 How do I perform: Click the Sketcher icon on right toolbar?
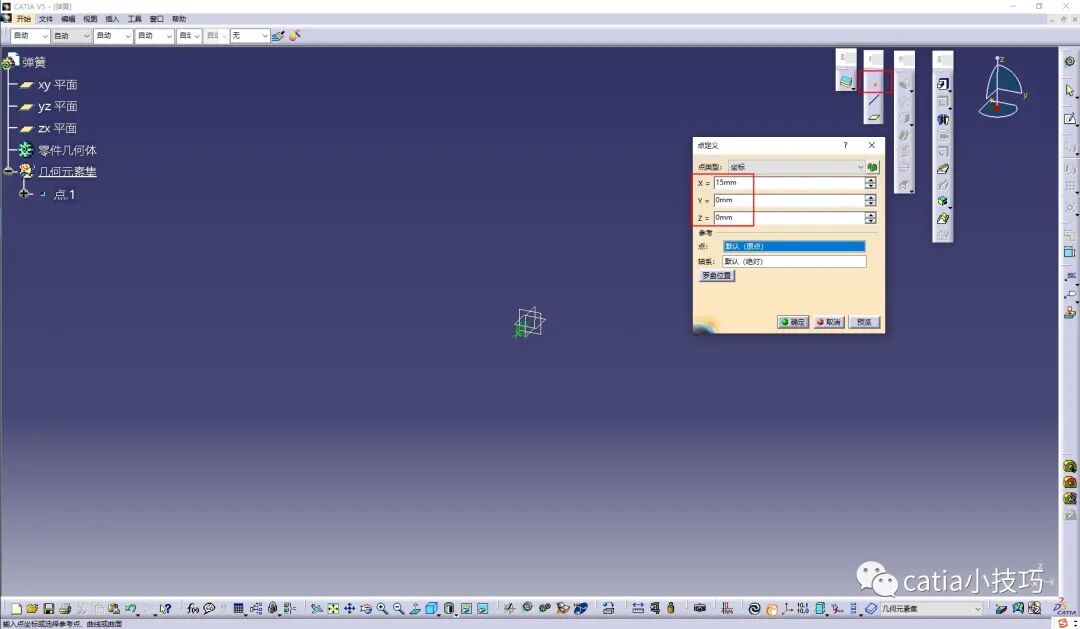click(1069, 118)
